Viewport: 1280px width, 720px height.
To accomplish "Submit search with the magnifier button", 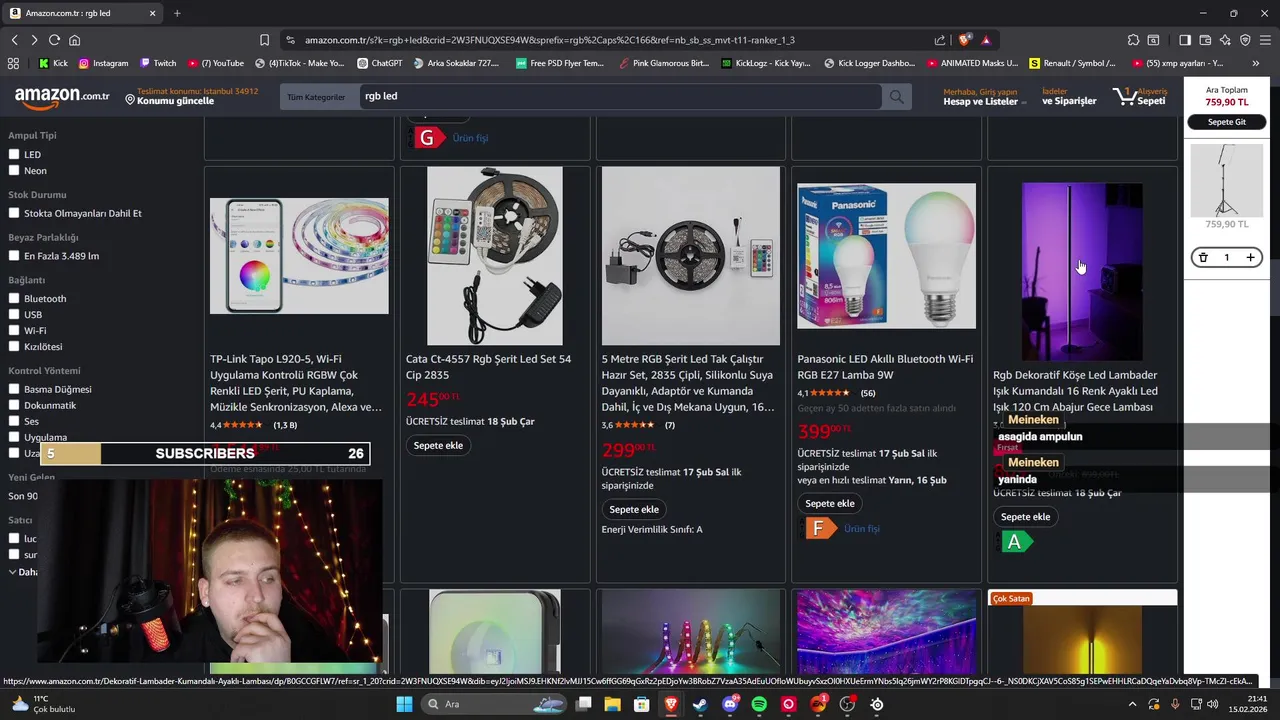I will coord(896,97).
